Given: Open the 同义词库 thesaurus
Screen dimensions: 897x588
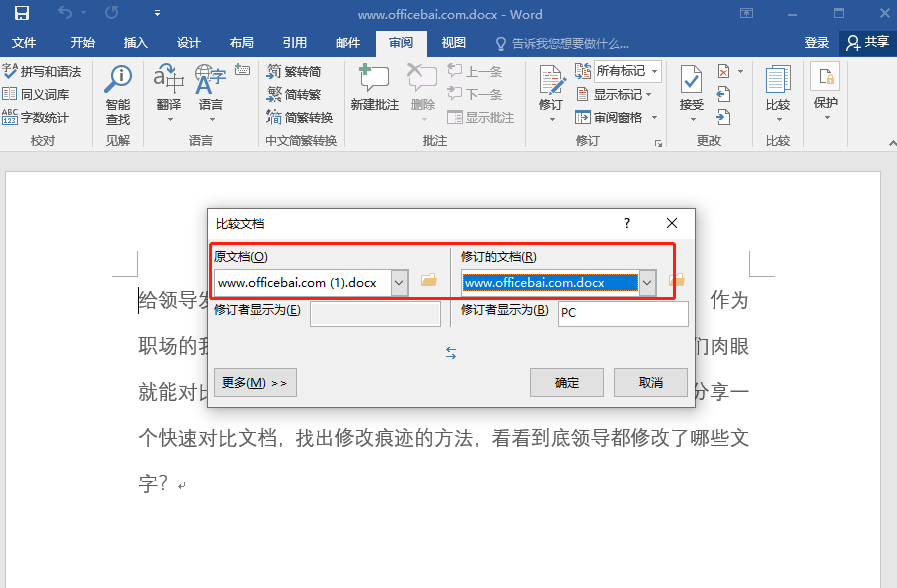Looking at the screenshot, I should pos(35,94).
